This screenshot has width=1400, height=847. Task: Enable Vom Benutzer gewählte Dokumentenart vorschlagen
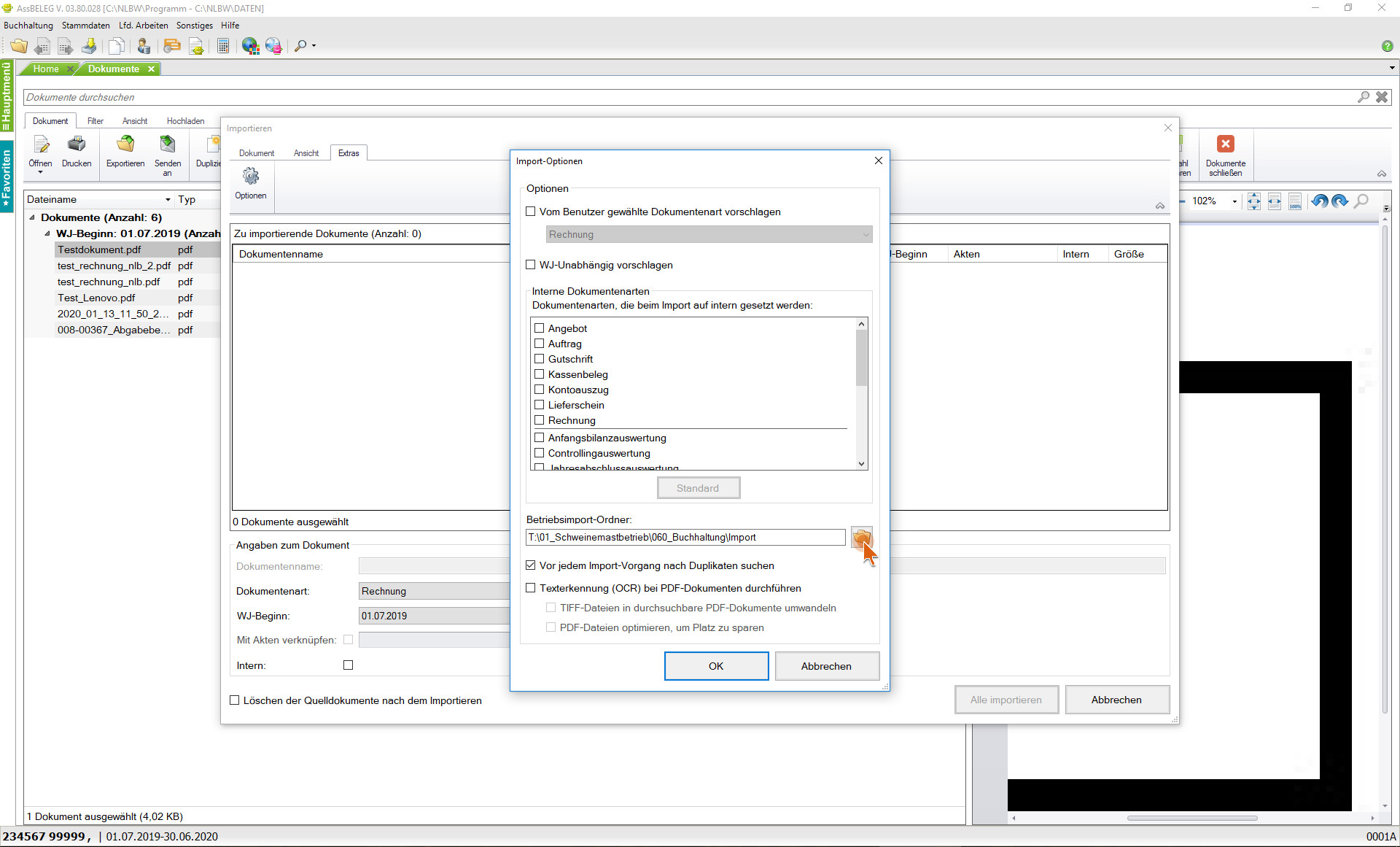pos(531,212)
